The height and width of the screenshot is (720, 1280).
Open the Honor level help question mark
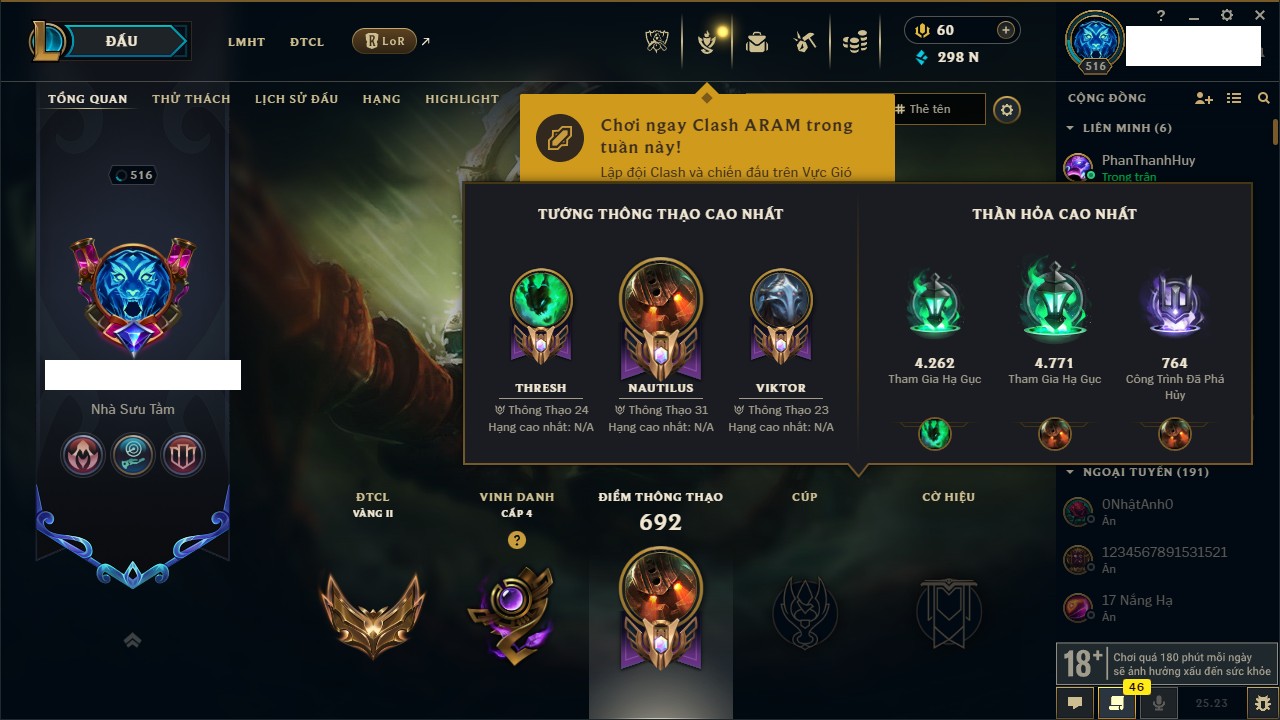[516, 540]
